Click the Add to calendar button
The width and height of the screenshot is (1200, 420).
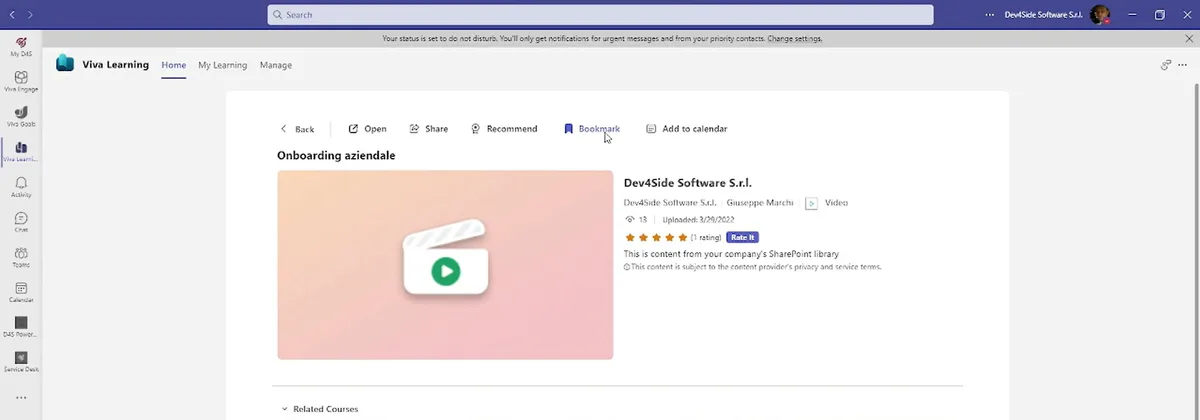tap(686, 129)
